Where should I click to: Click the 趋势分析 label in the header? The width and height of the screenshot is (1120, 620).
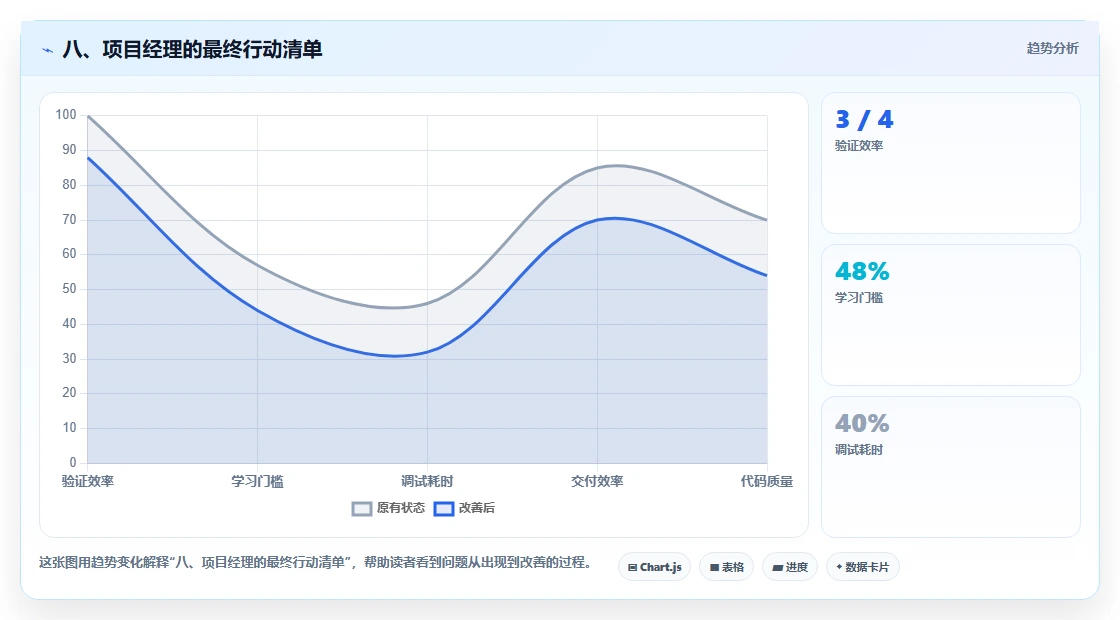click(1052, 49)
